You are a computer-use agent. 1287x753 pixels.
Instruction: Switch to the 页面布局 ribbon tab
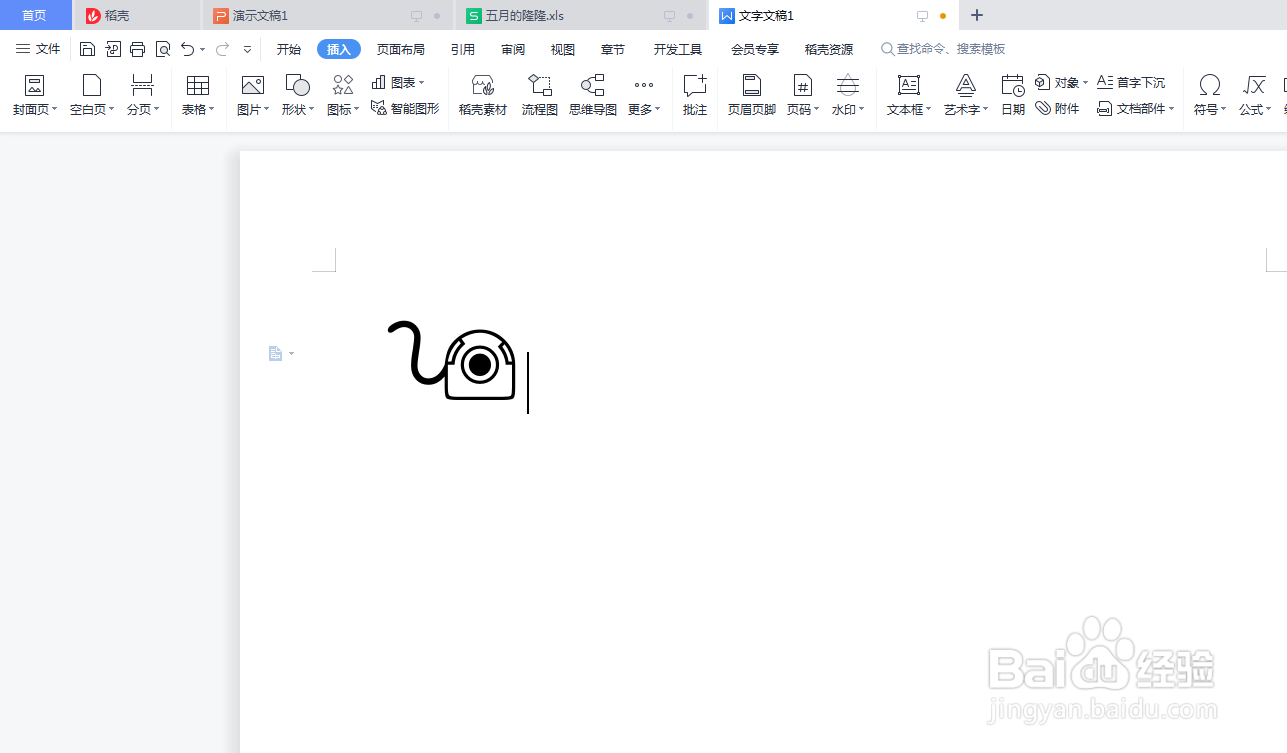click(x=400, y=48)
